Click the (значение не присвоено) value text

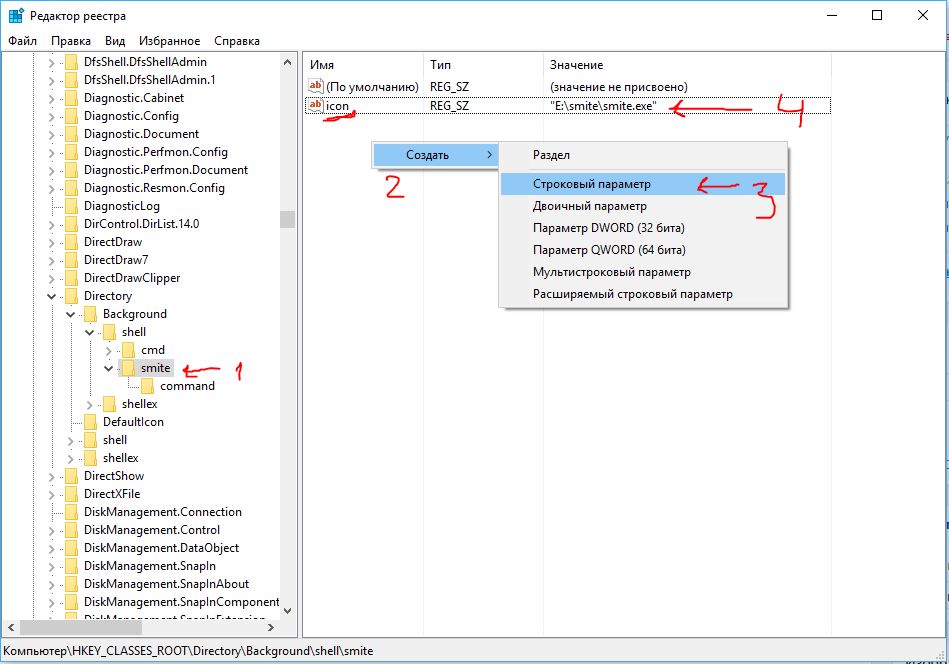(x=619, y=87)
